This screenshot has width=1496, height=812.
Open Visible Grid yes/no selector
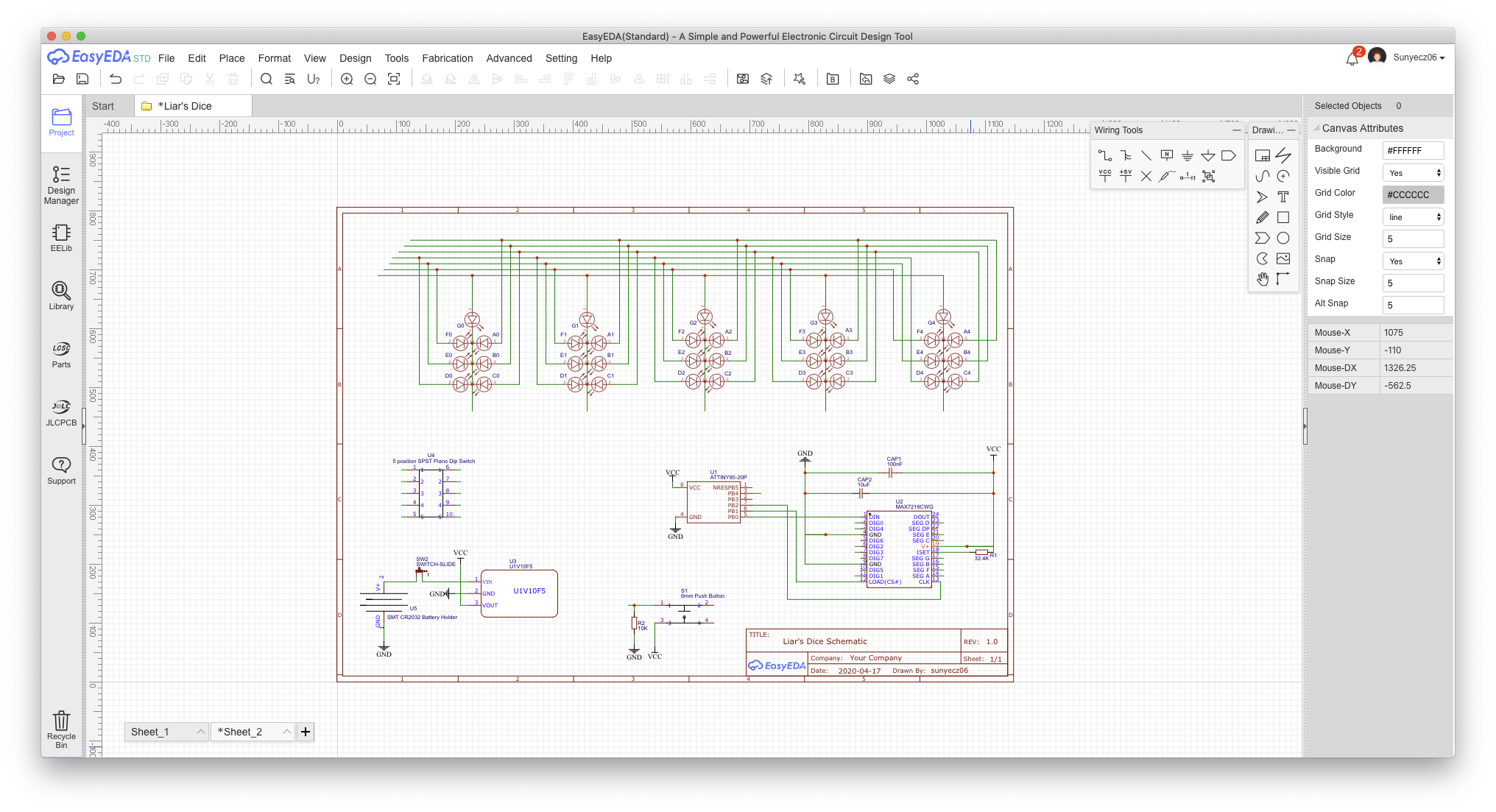tap(1412, 173)
